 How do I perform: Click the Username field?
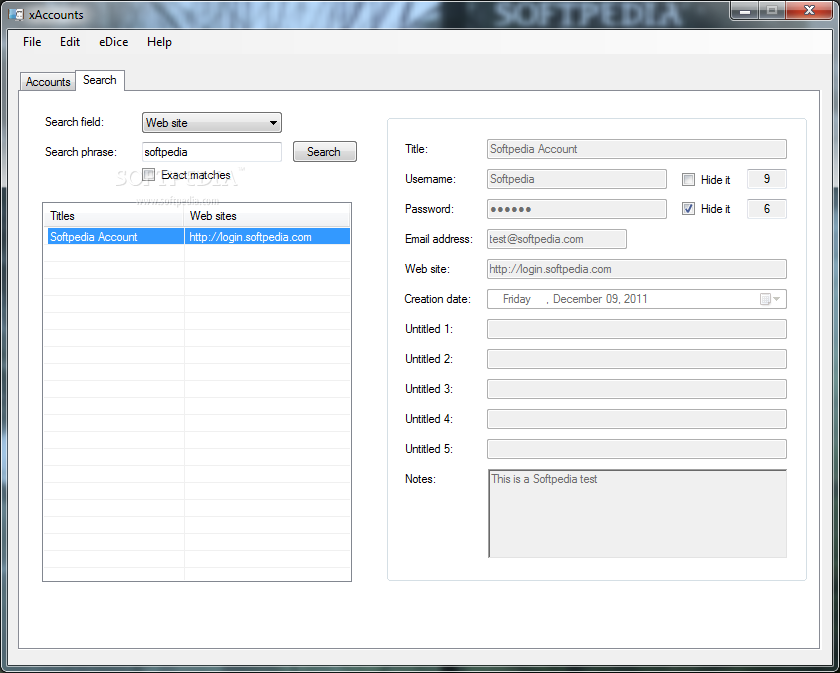point(576,179)
